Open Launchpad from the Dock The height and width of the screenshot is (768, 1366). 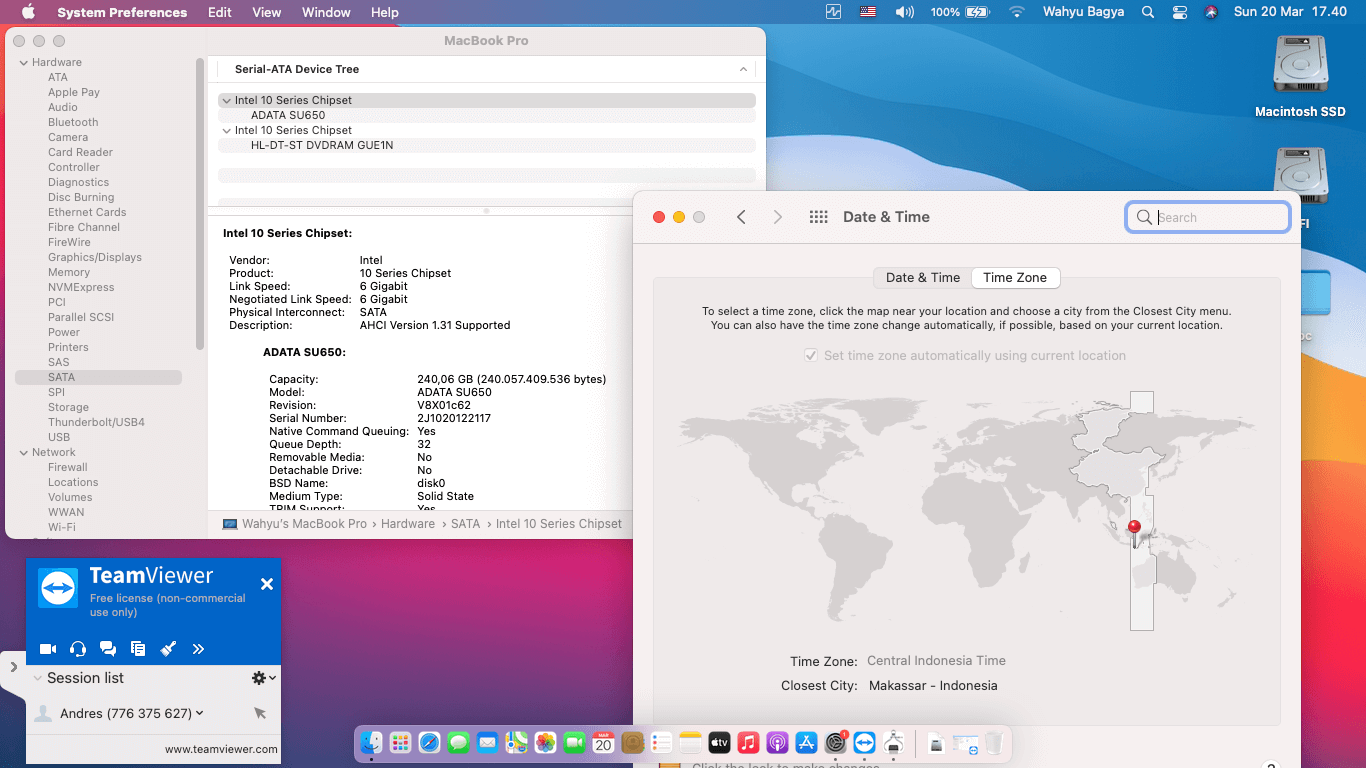401,743
